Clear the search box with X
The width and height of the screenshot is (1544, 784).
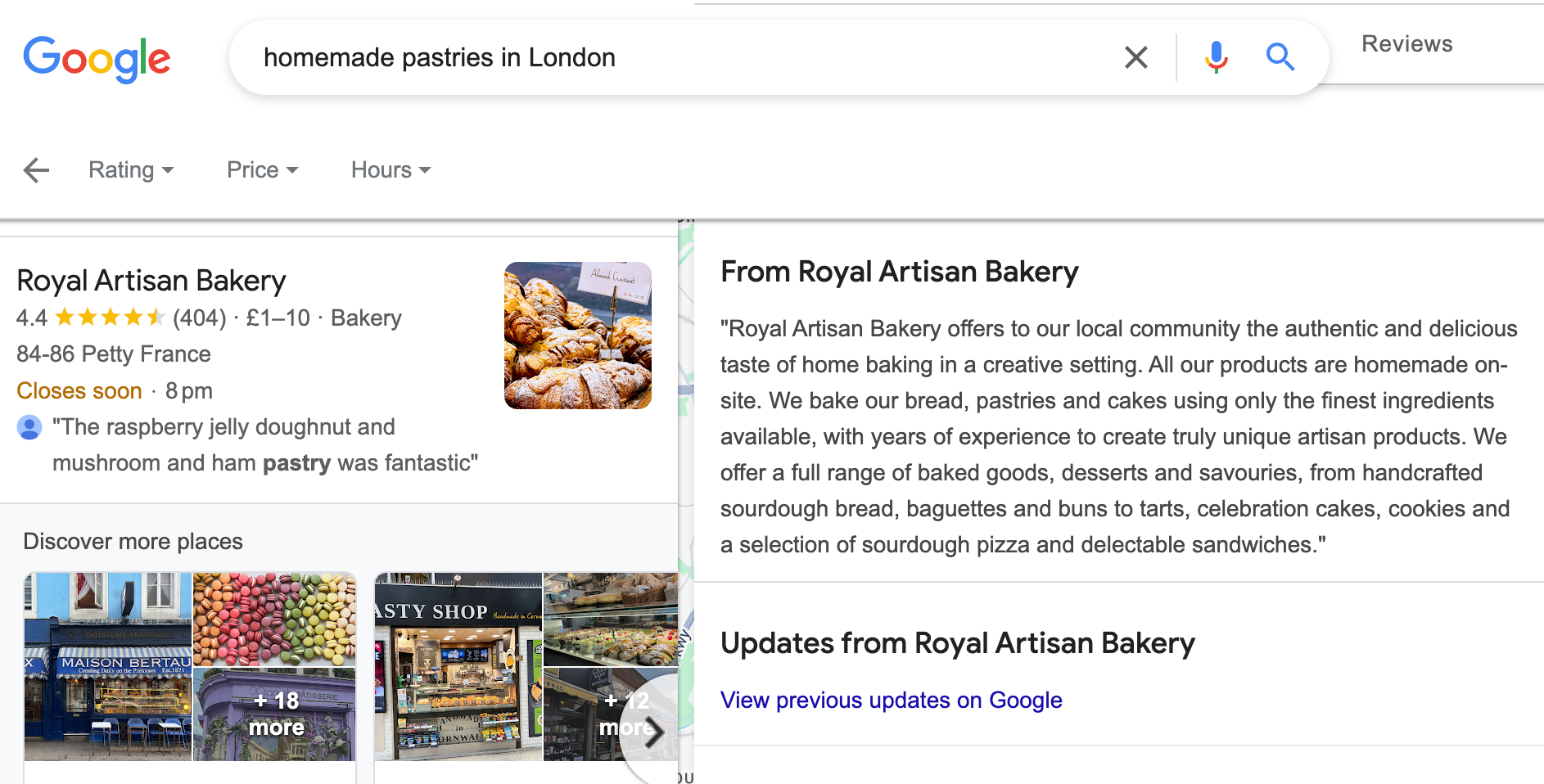tap(1135, 57)
